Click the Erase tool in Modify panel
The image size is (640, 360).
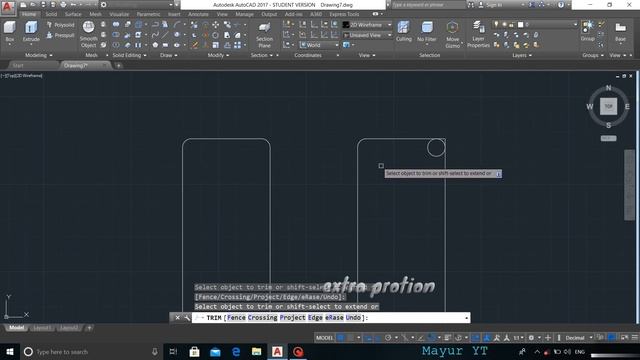(195, 45)
